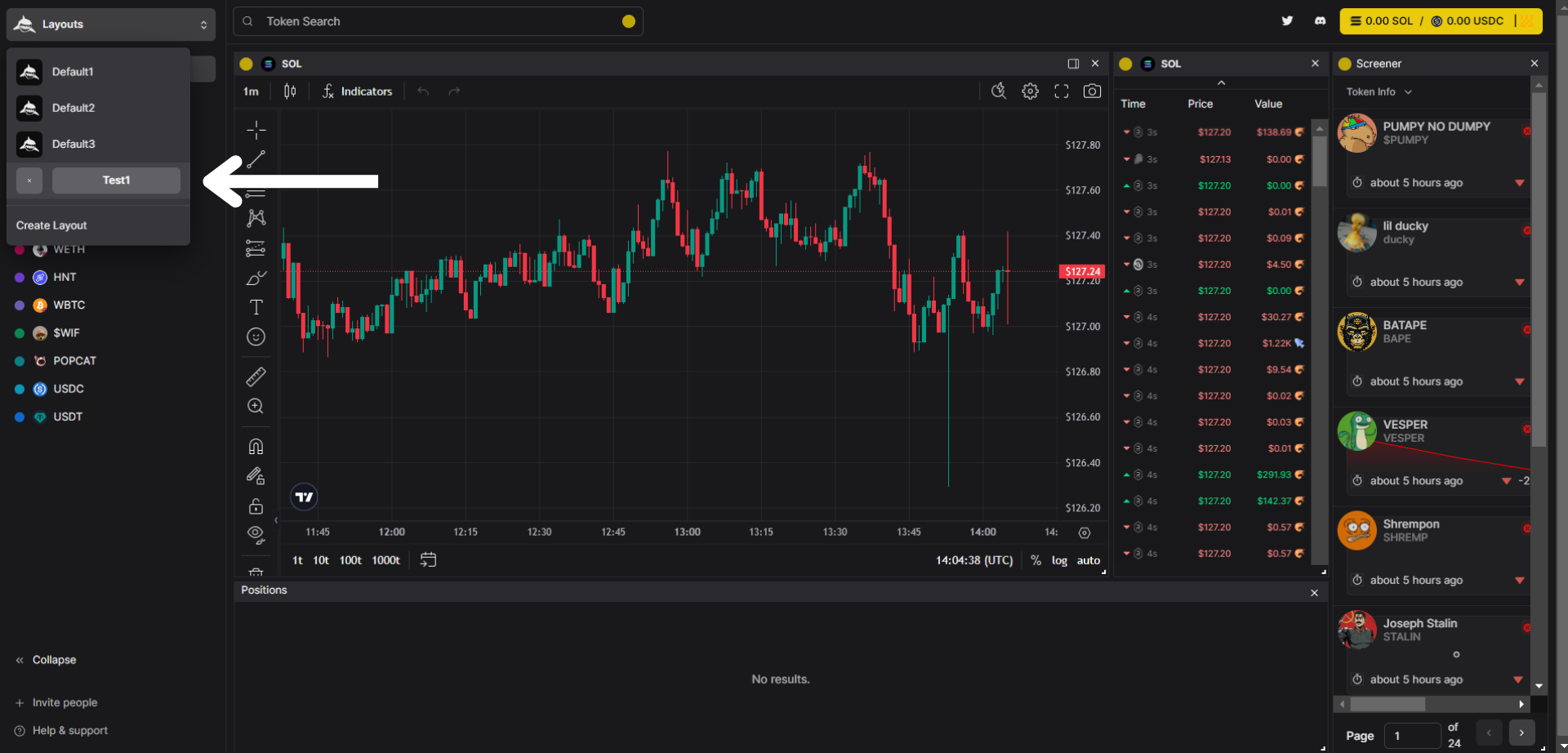Select the text annotation tool
1568x753 pixels.
coord(256,307)
